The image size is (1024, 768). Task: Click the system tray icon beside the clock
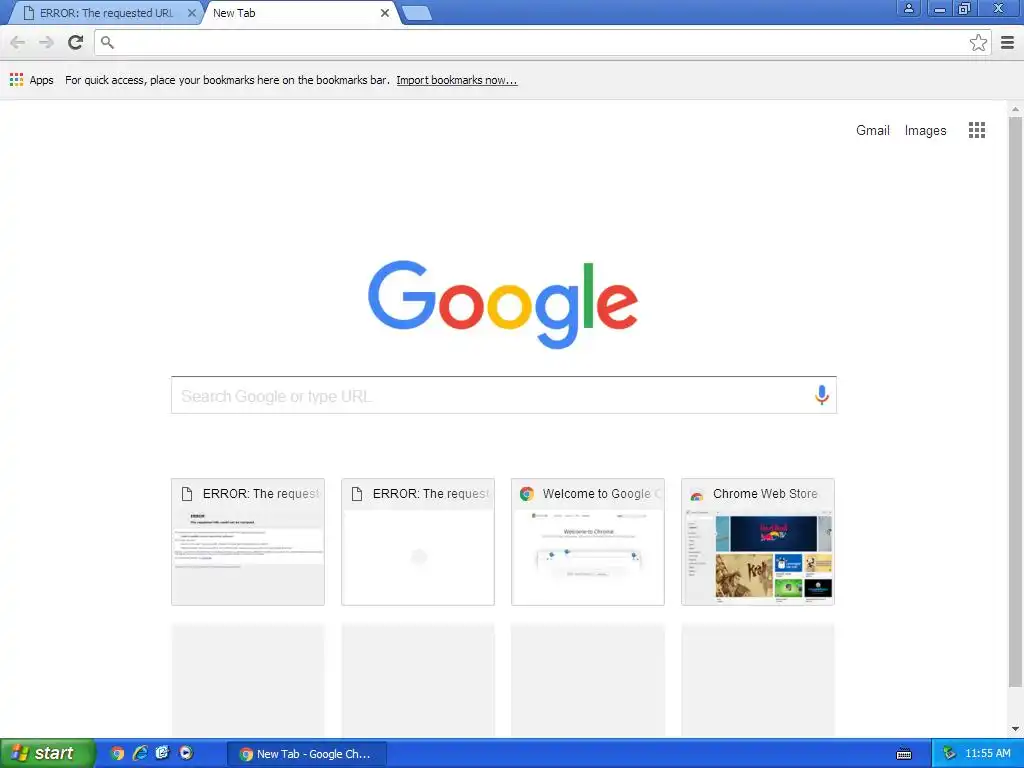coord(950,754)
